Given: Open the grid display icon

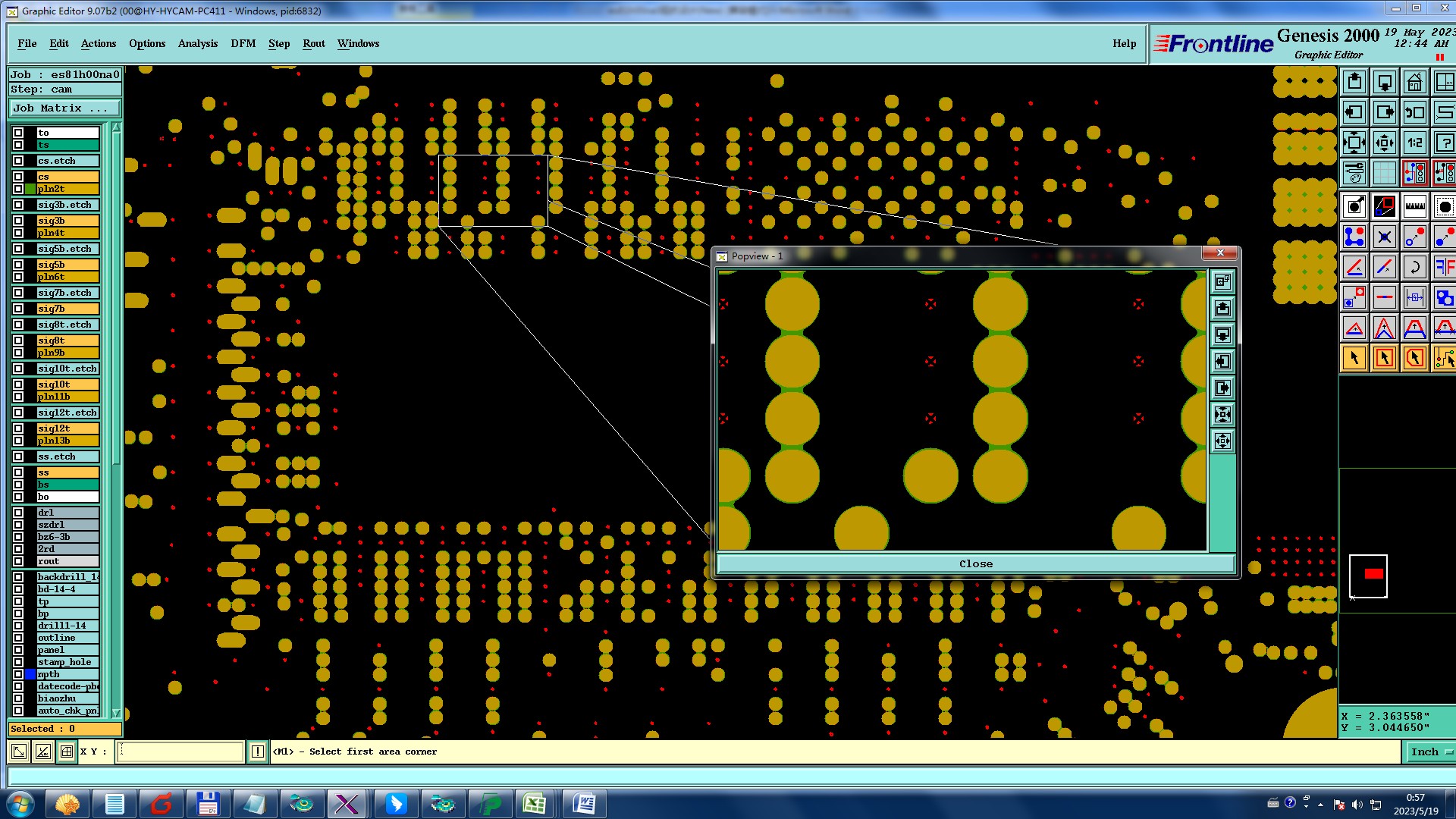Looking at the screenshot, I should pos(1384,173).
